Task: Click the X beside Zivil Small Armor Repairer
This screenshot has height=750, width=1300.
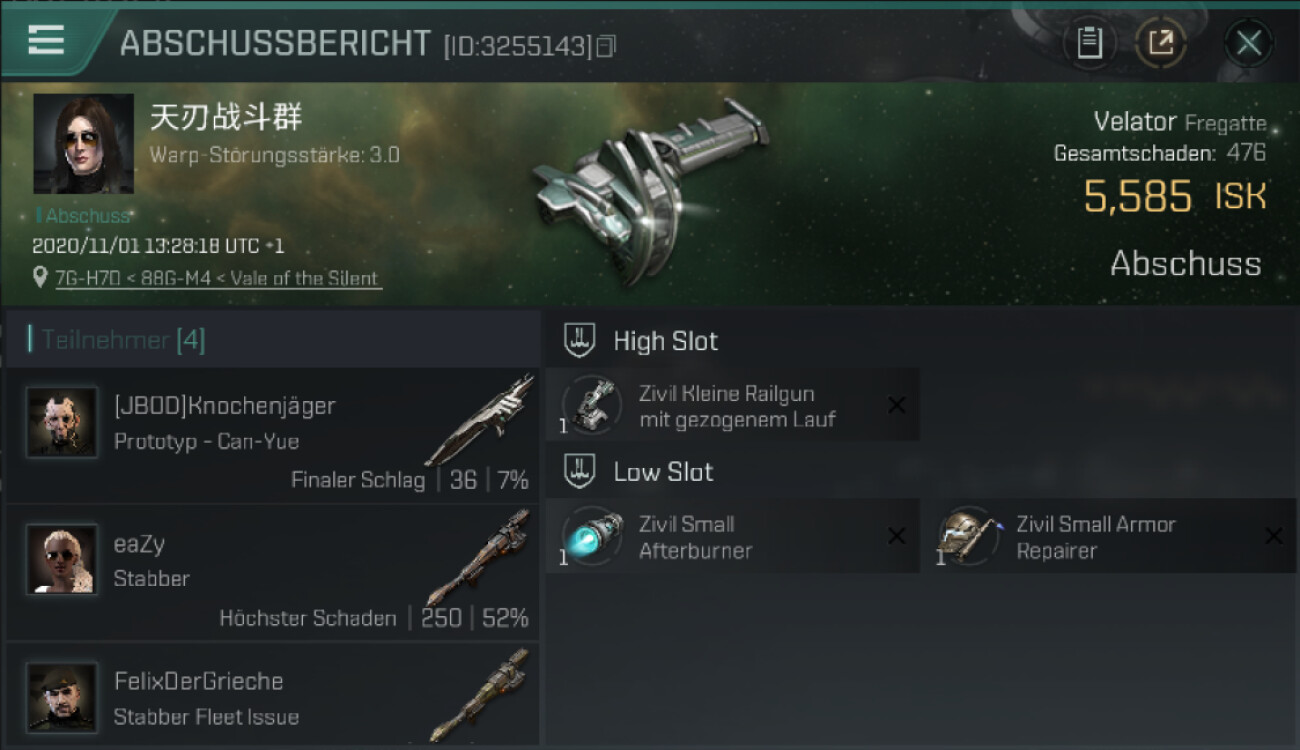Action: click(1274, 537)
